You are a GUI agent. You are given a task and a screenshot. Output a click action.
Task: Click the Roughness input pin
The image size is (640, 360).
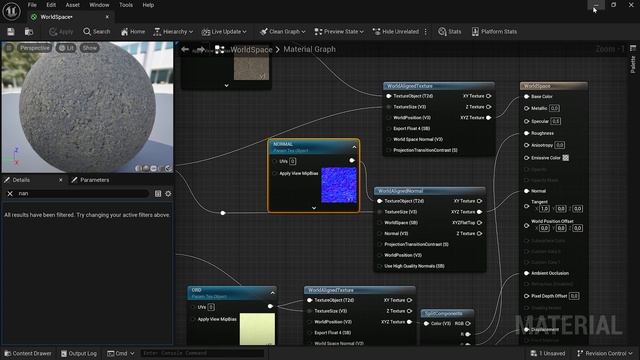point(527,133)
